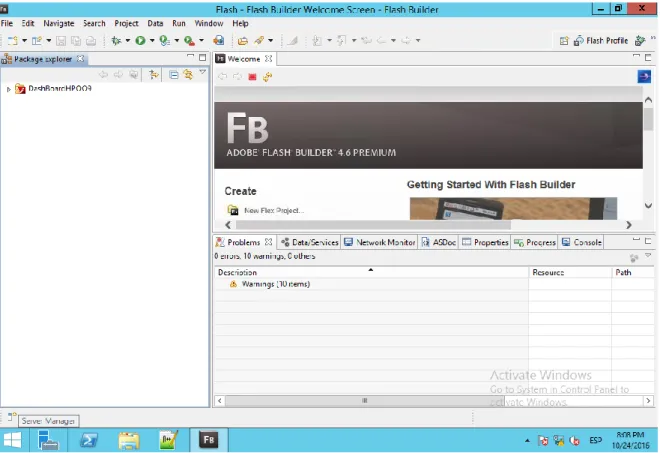Open the New file dropdown arrow
Image resolution: width=660 pixels, height=453 pixels.
[24, 40]
